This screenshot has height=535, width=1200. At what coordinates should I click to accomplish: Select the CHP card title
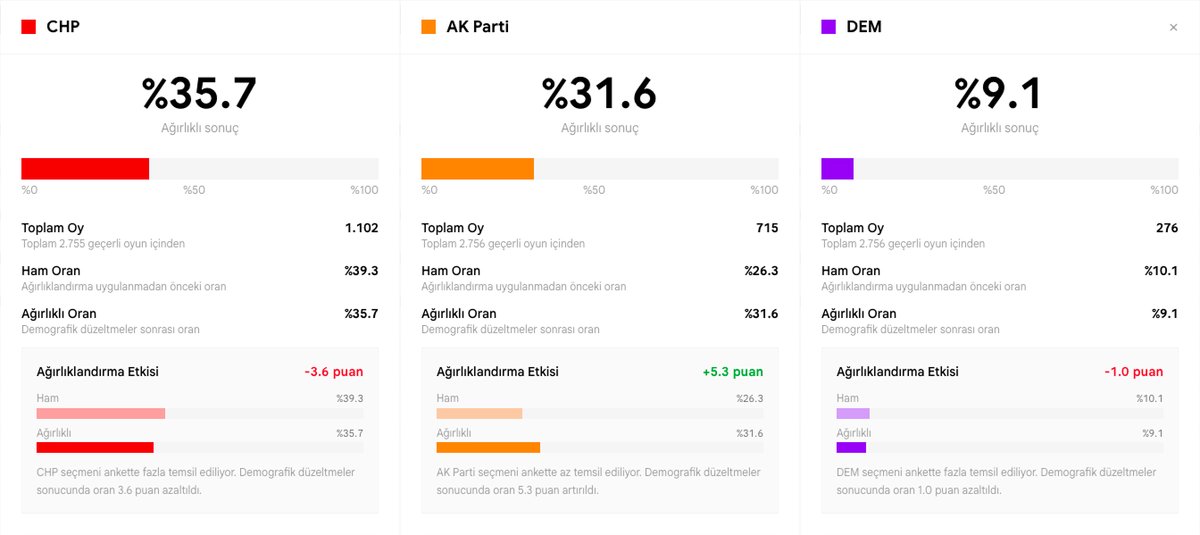coord(63,27)
